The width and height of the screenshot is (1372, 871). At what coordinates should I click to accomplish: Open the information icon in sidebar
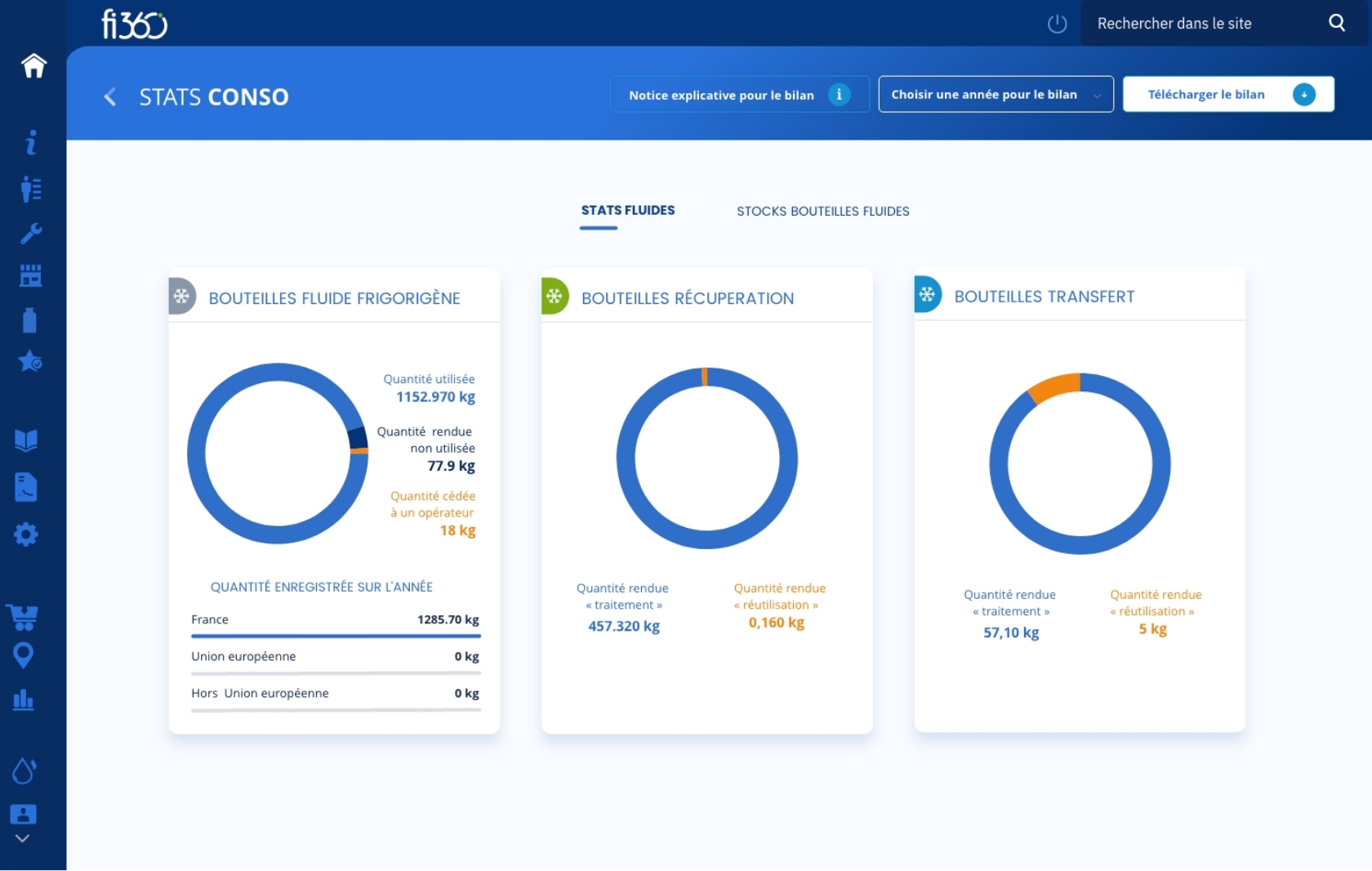point(31,143)
